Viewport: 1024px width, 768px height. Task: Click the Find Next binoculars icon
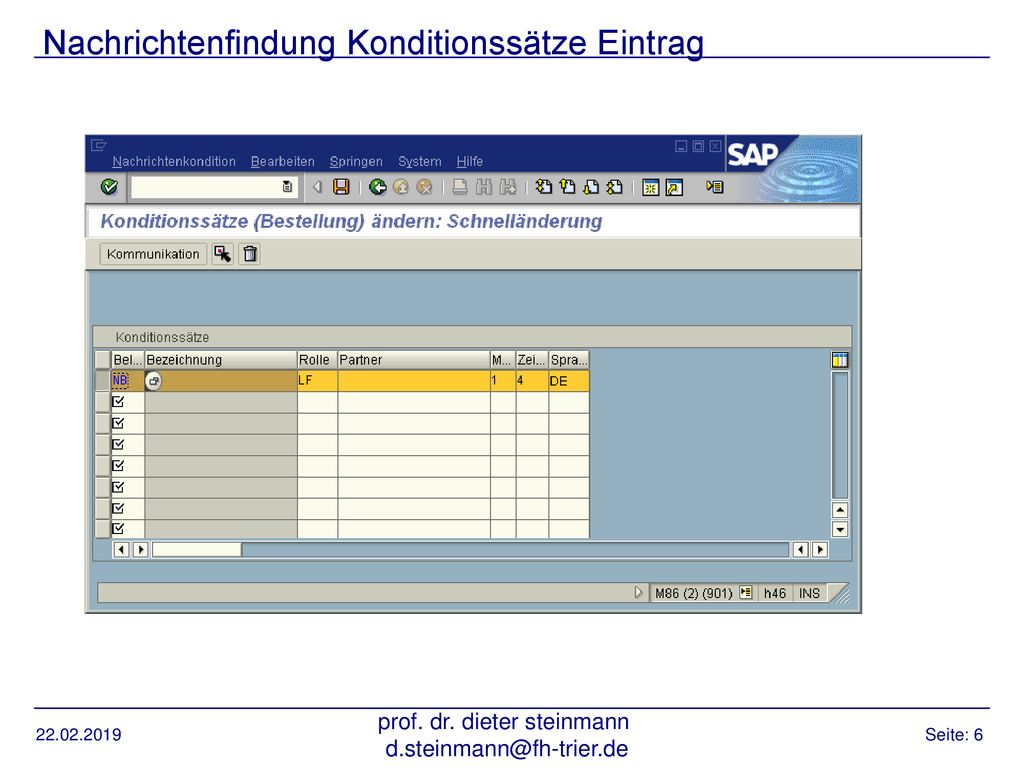[x=507, y=187]
